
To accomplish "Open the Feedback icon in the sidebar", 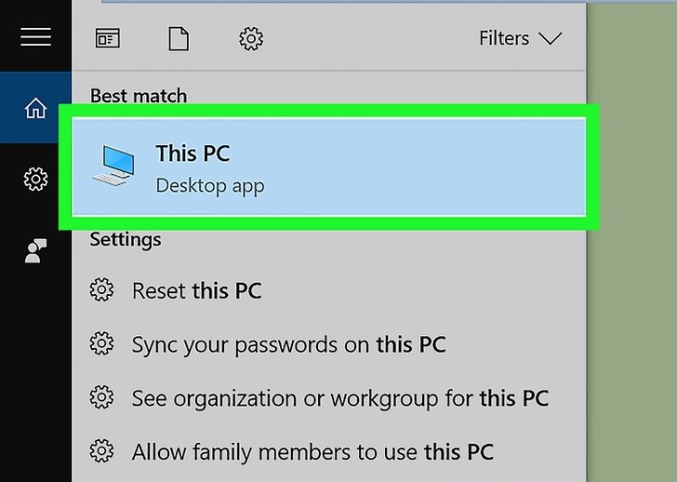I will click(35, 251).
